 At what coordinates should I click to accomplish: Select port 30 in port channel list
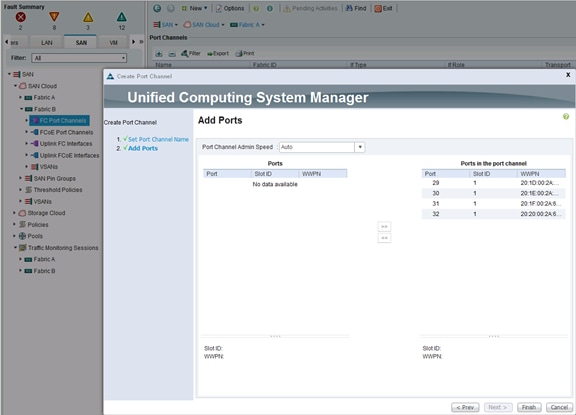coord(493,193)
